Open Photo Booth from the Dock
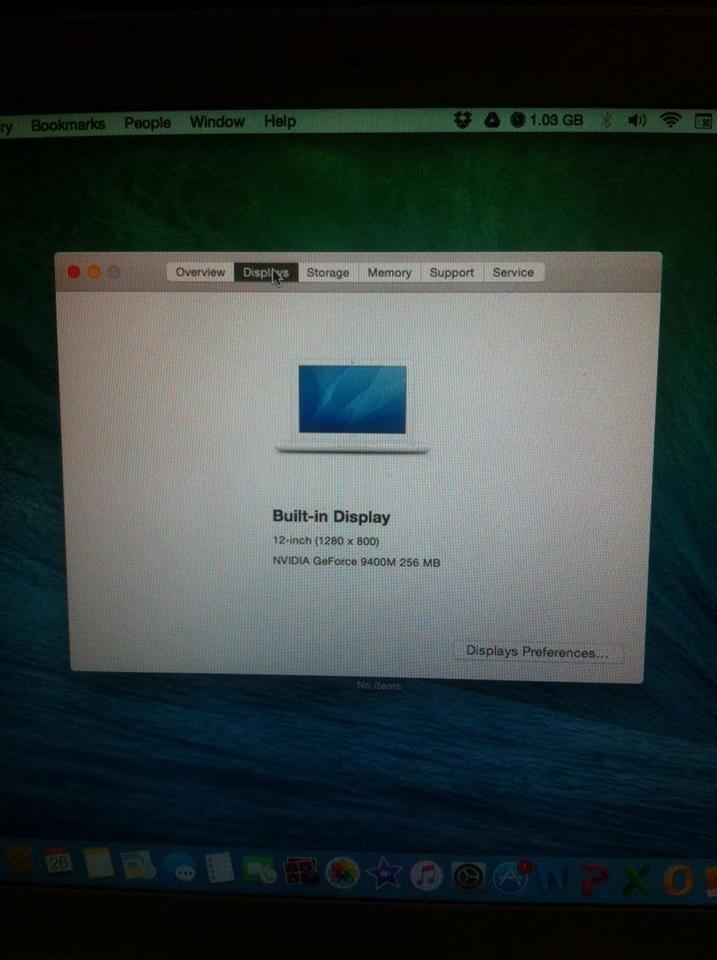717x960 pixels. pos(300,872)
